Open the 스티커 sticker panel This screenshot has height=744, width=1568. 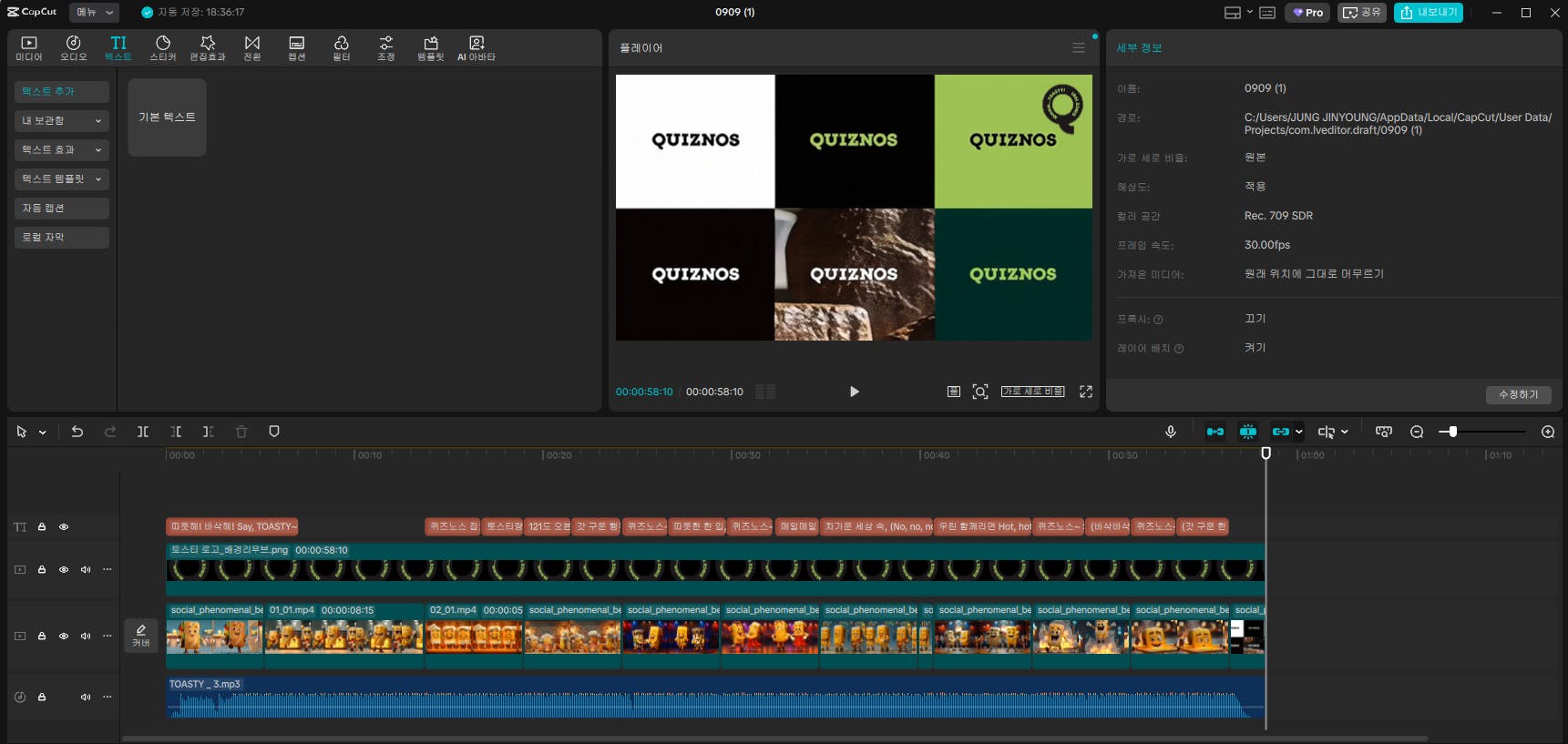[x=163, y=48]
